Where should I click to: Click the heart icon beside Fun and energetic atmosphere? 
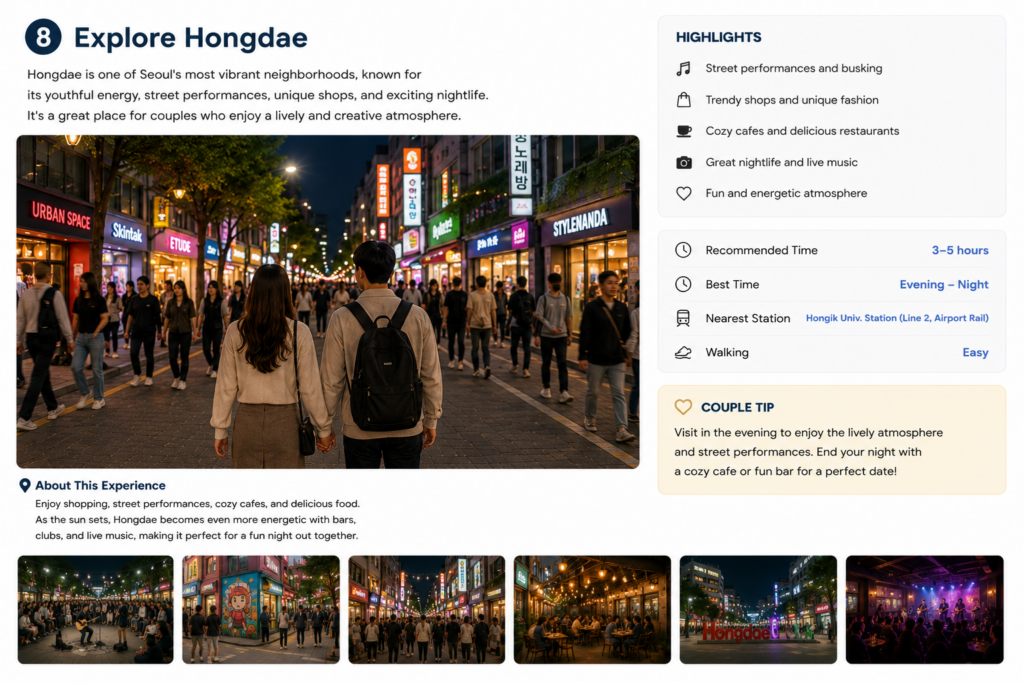click(x=683, y=193)
